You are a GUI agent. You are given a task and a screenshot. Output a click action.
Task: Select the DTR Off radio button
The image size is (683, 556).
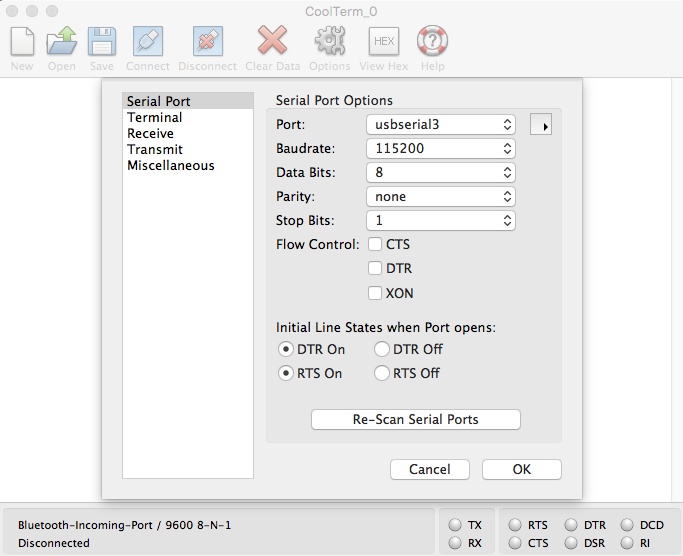pyautogui.click(x=382, y=349)
